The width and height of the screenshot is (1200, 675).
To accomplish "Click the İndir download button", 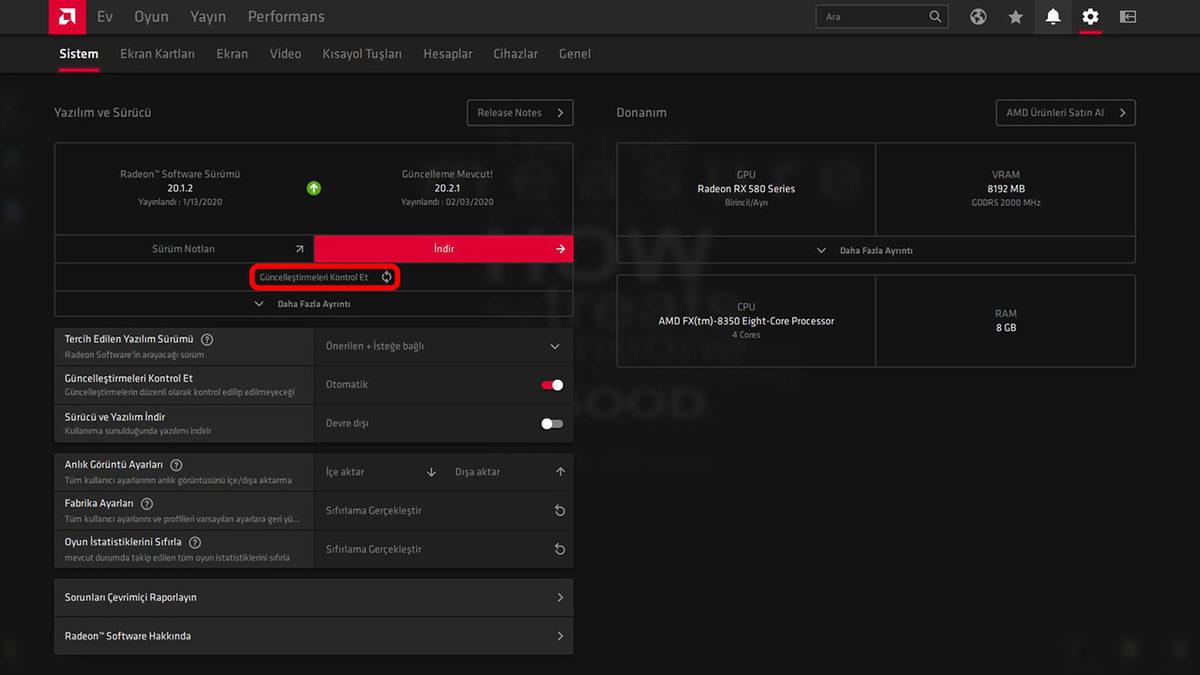I will tap(443, 249).
